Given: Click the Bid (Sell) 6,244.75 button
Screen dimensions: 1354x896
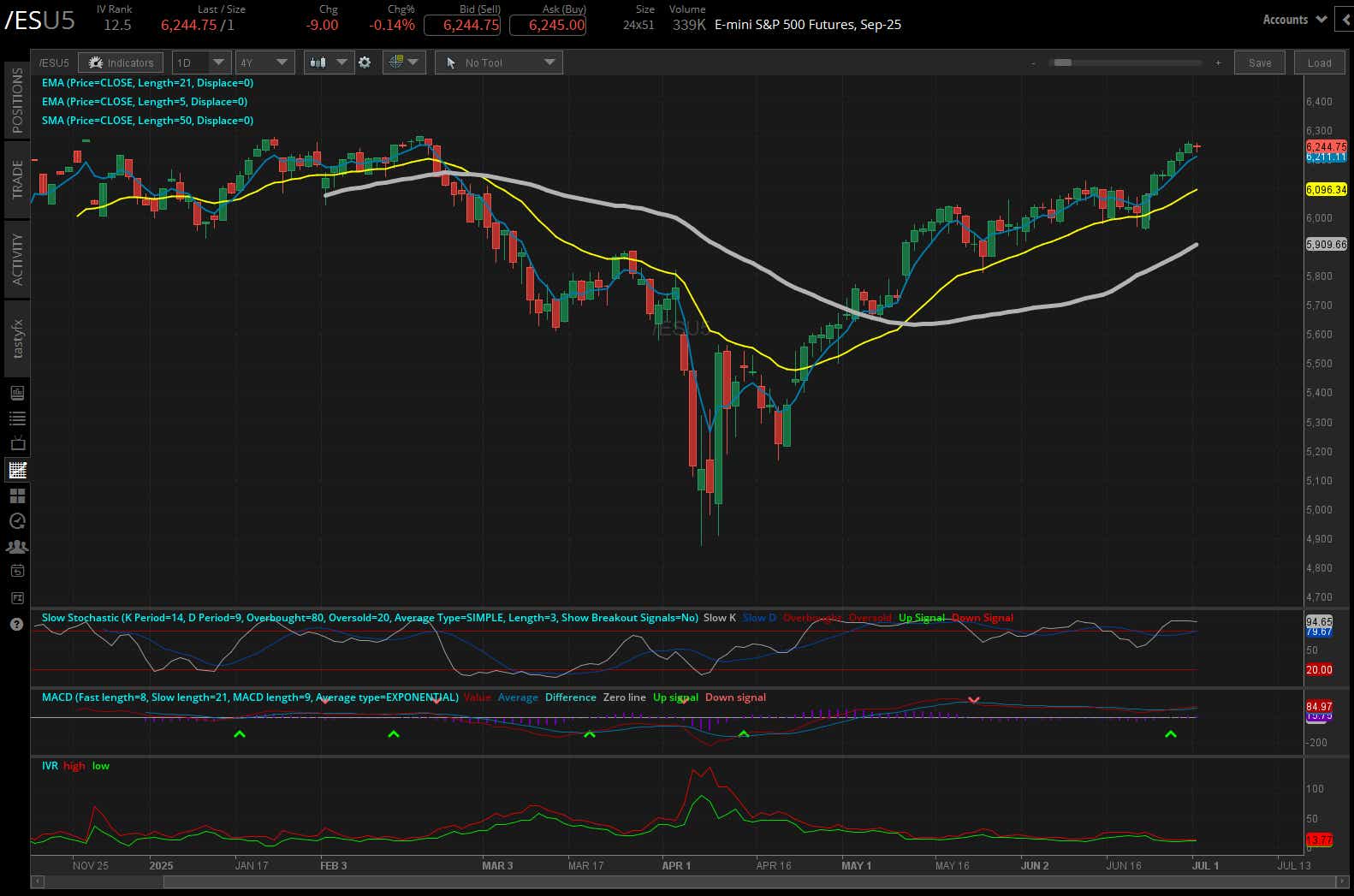Looking at the screenshot, I should coord(462,25).
